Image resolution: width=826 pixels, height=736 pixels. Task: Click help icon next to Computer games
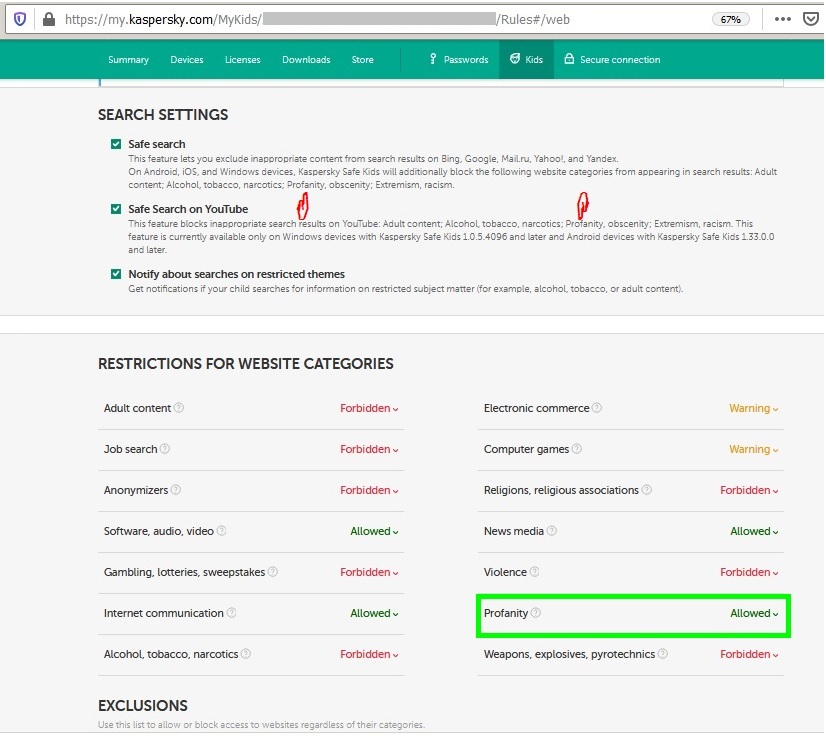[x=577, y=449]
